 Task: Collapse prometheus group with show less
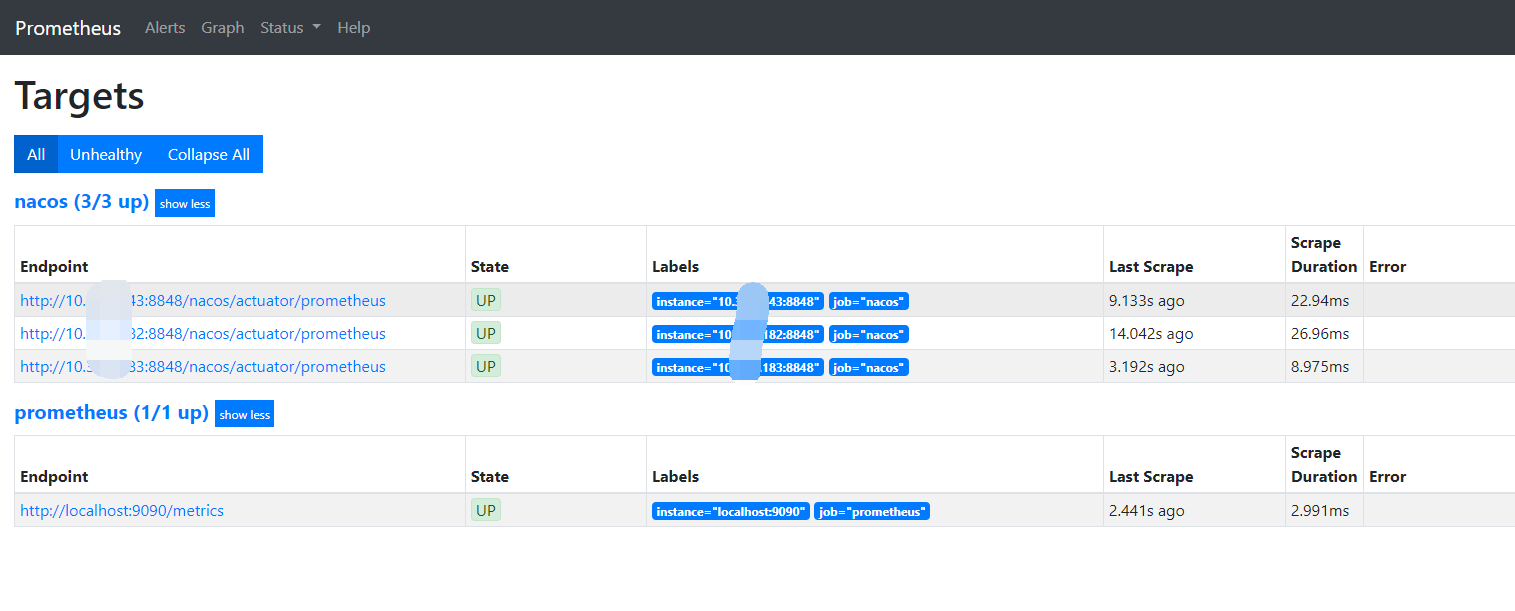pos(244,414)
